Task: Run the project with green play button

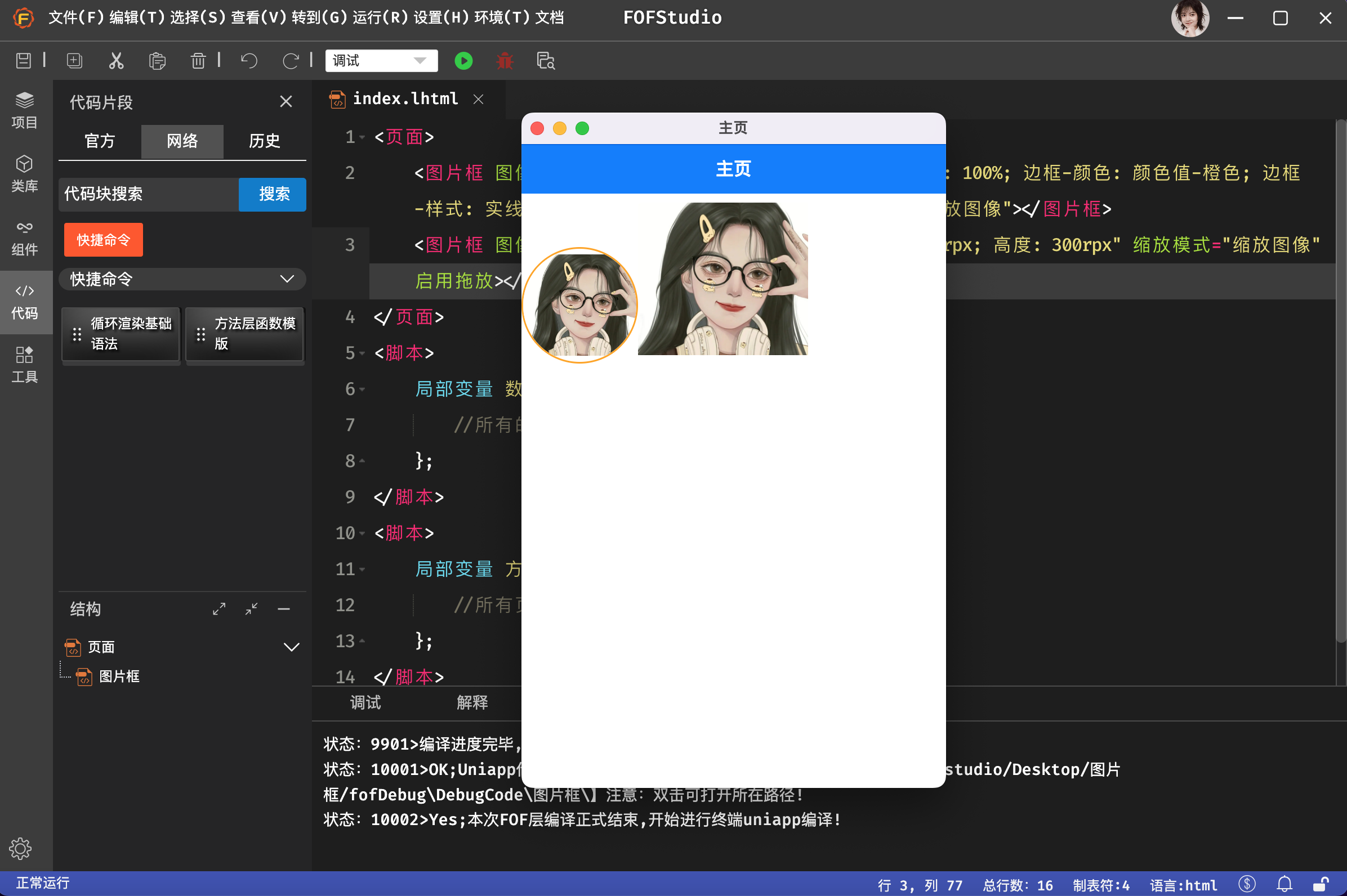Action: (463, 61)
